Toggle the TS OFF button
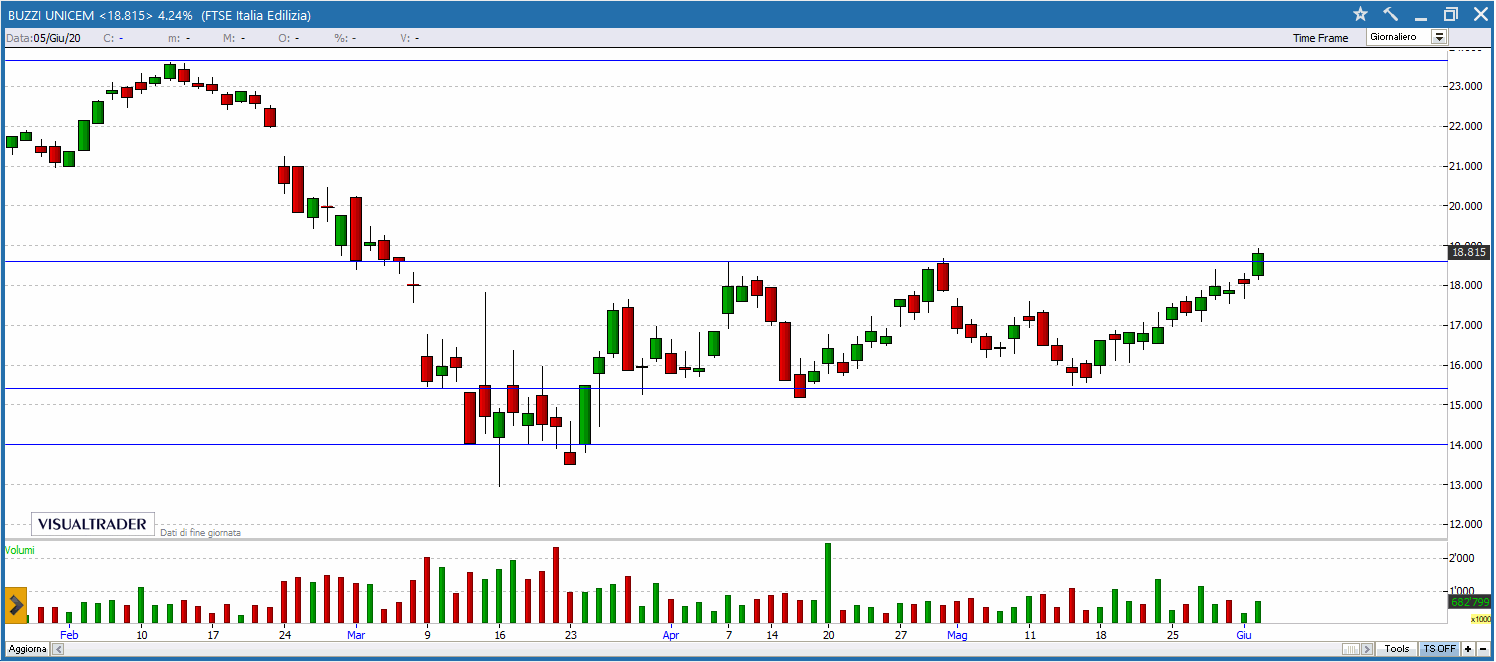The width and height of the screenshot is (1496, 662). tap(1440, 649)
